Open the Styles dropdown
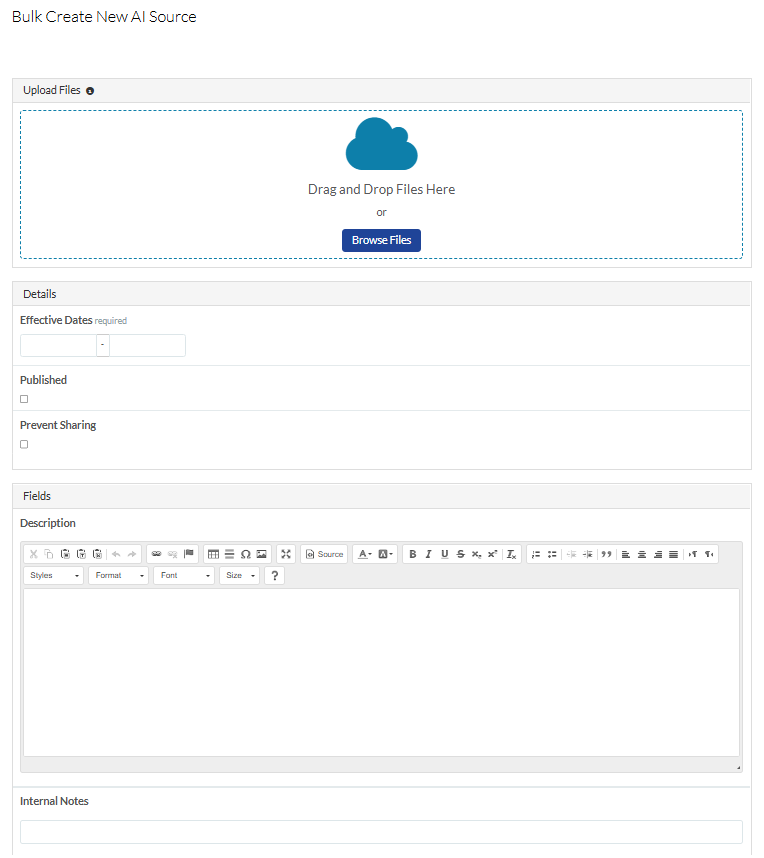 pyautogui.click(x=54, y=576)
